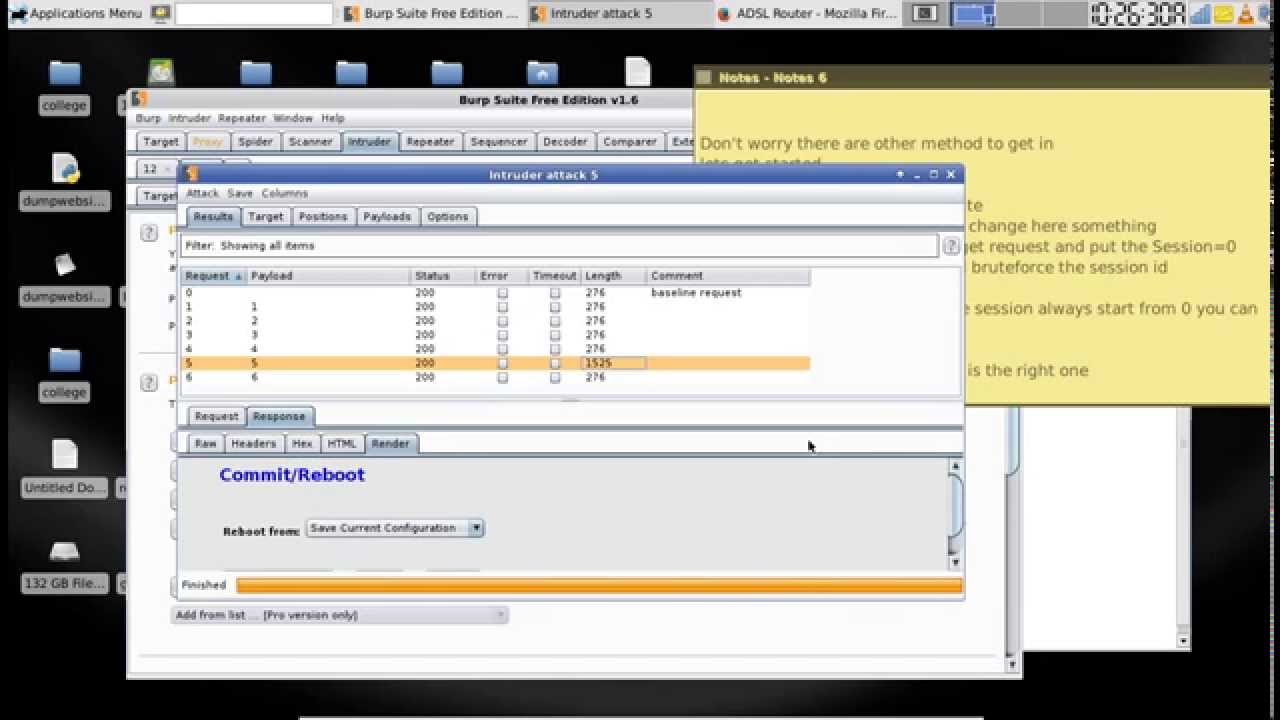1280x720 pixels.
Task: Sort by the Request column header
Action: [214, 275]
